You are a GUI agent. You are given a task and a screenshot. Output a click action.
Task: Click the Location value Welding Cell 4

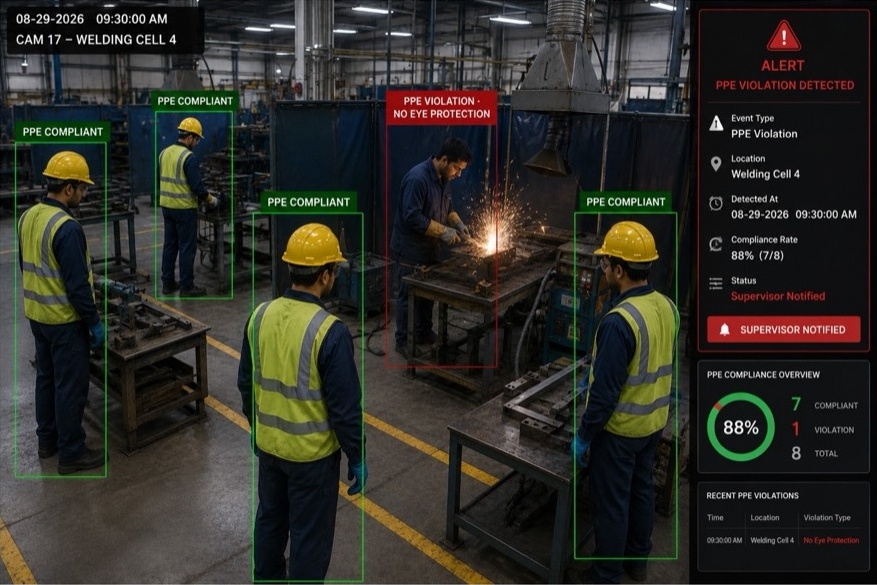pos(765,174)
